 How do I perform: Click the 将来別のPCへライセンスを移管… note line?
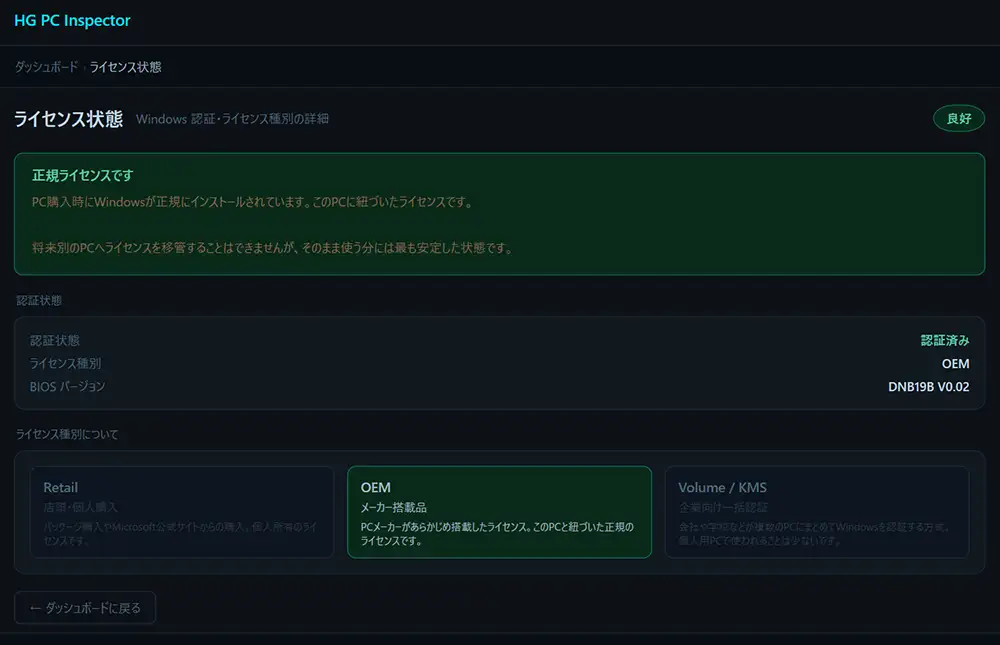click(273, 248)
